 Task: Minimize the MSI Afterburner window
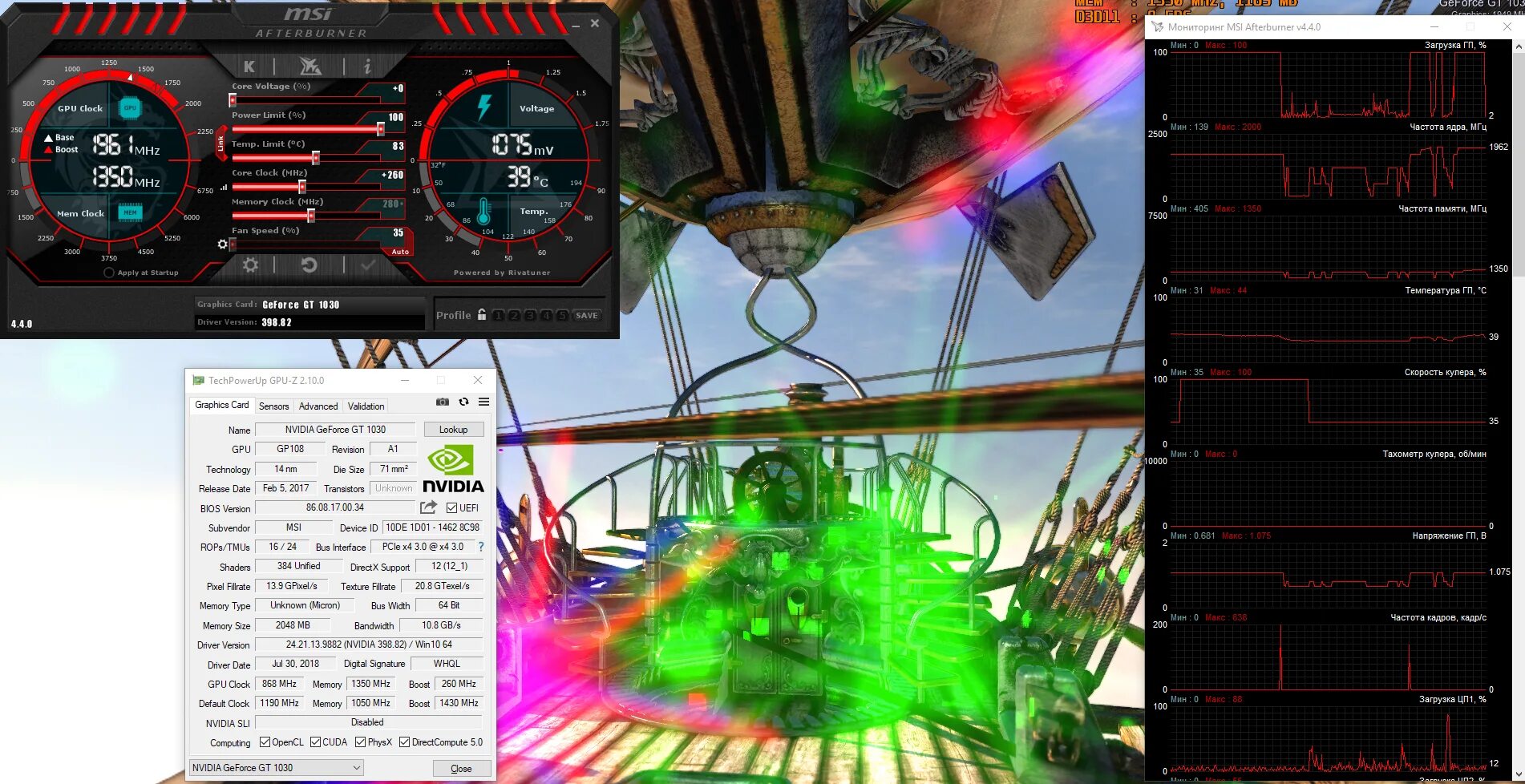click(576, 25)
